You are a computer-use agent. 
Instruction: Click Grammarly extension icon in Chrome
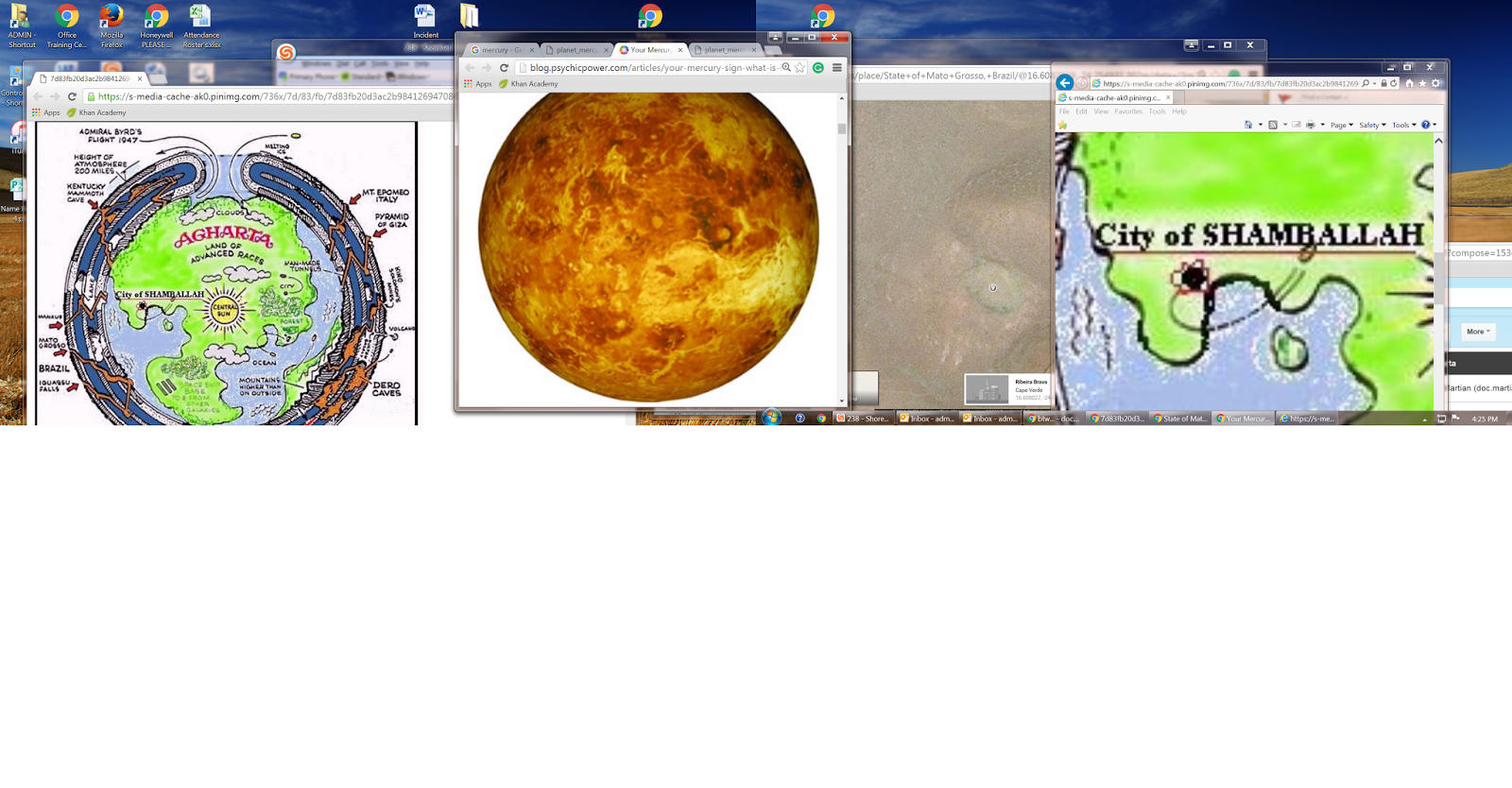pos(818,68)
